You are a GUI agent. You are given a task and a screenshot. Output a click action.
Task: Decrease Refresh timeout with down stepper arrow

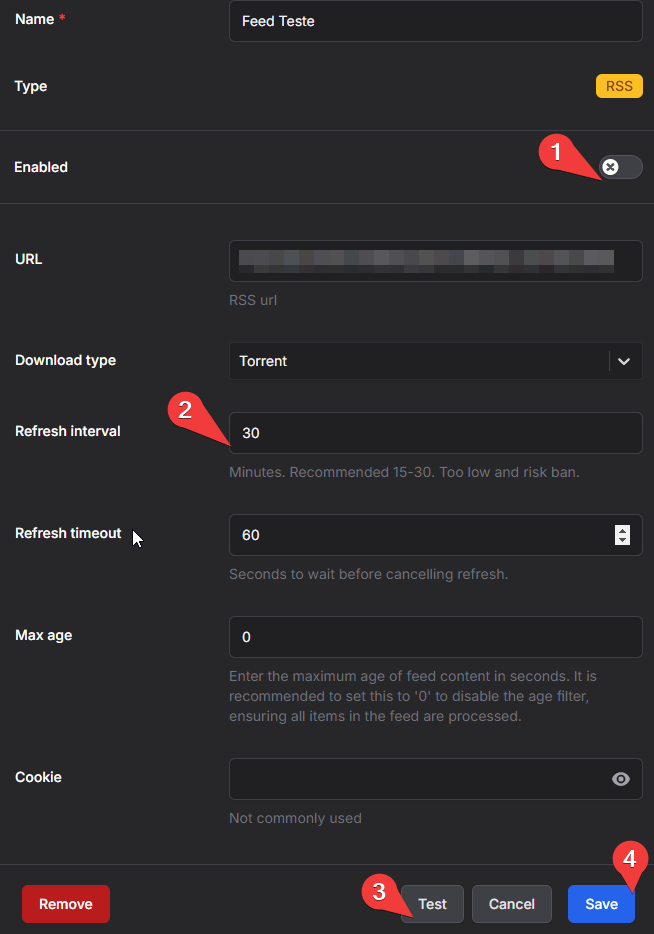click(622, 541)
